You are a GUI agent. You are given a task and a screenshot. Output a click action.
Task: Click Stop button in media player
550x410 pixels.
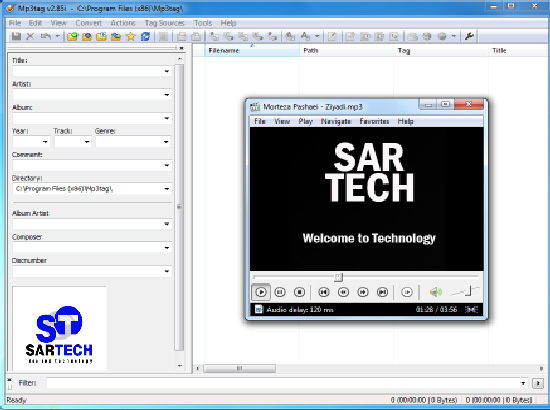click(x=299, y=292)
